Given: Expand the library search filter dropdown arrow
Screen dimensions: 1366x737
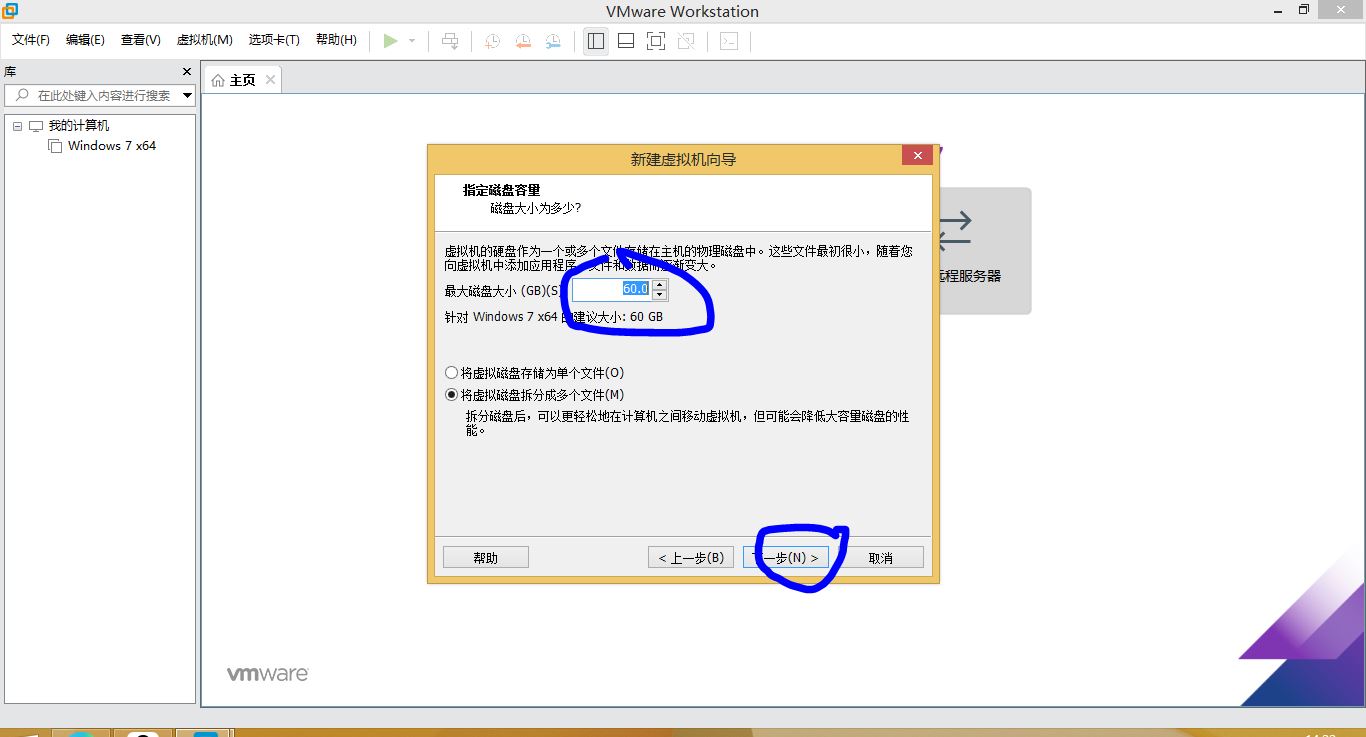Looking at the screenshot, I should coord(187,96).
